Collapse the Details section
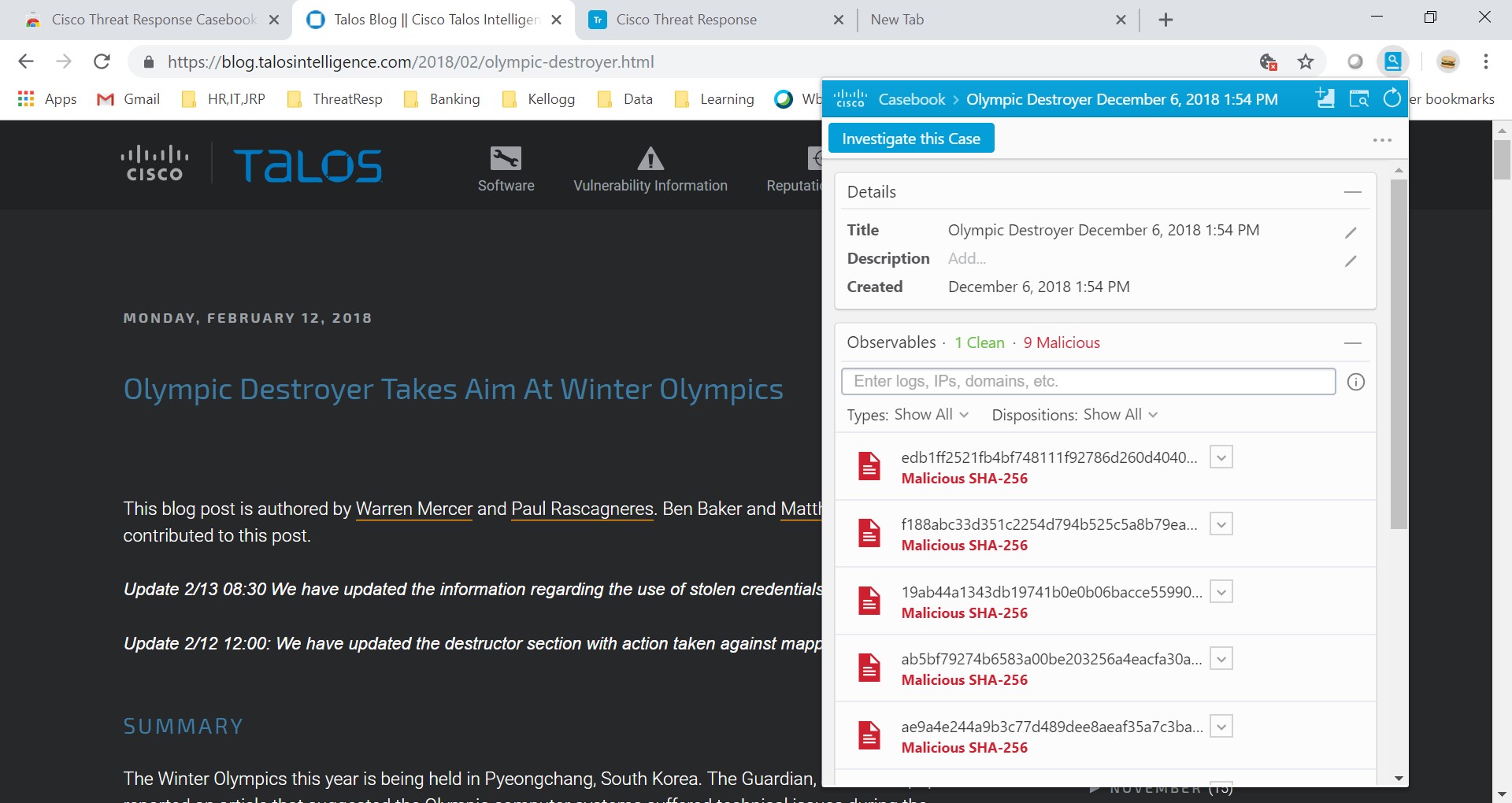The image size is (1512, 803). click(x=1352, y=192)
